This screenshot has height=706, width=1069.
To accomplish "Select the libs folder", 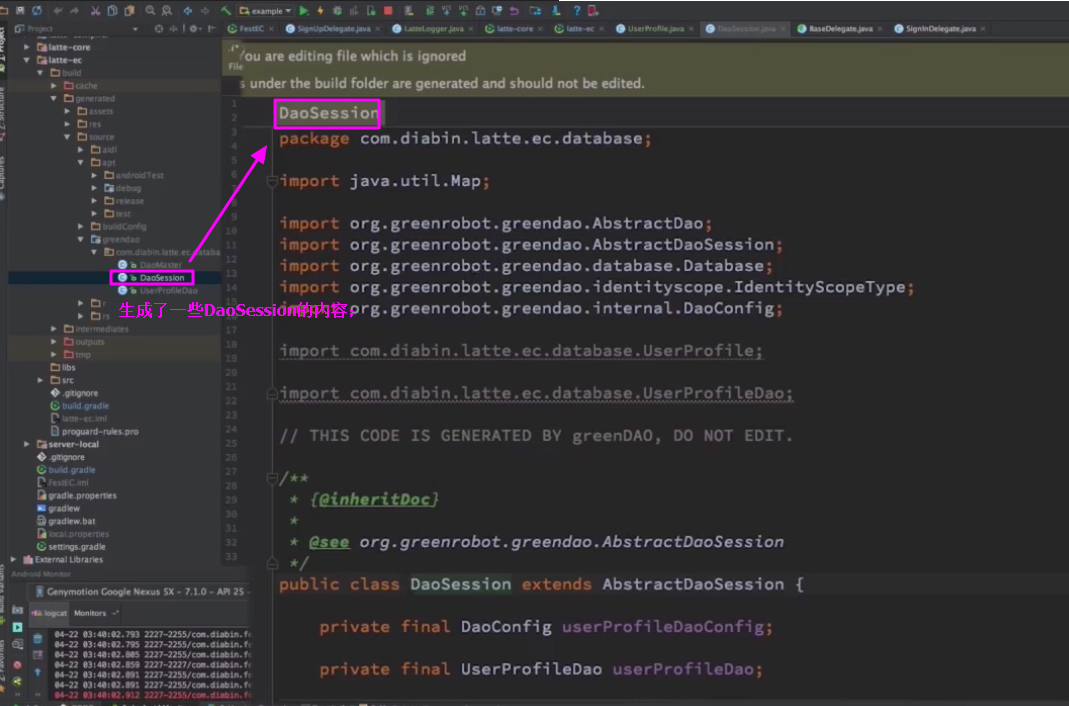I will click(x=63, y=367).
